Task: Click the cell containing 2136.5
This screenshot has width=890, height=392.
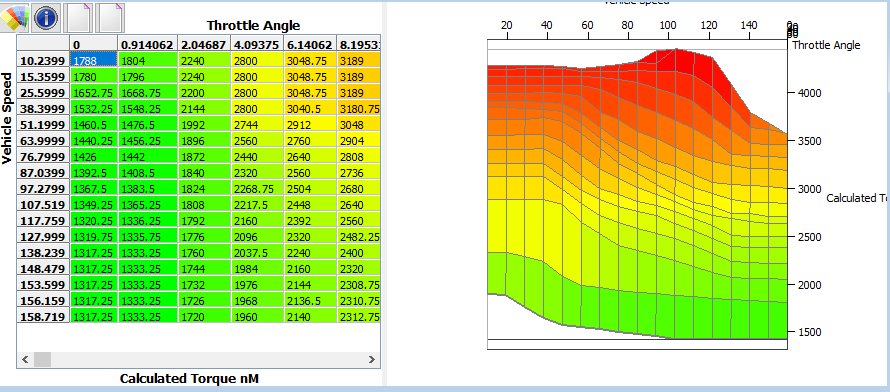Action: [310, 300]
